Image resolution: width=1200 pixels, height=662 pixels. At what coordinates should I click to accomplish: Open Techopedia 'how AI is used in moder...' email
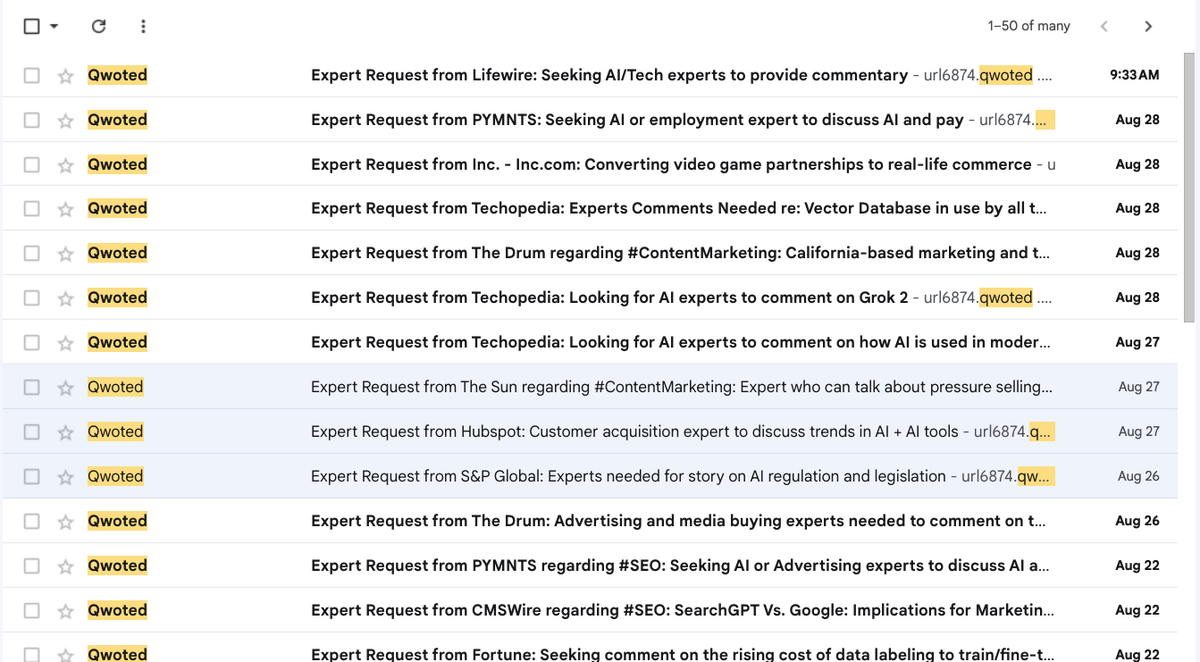[x=680, y=342]
